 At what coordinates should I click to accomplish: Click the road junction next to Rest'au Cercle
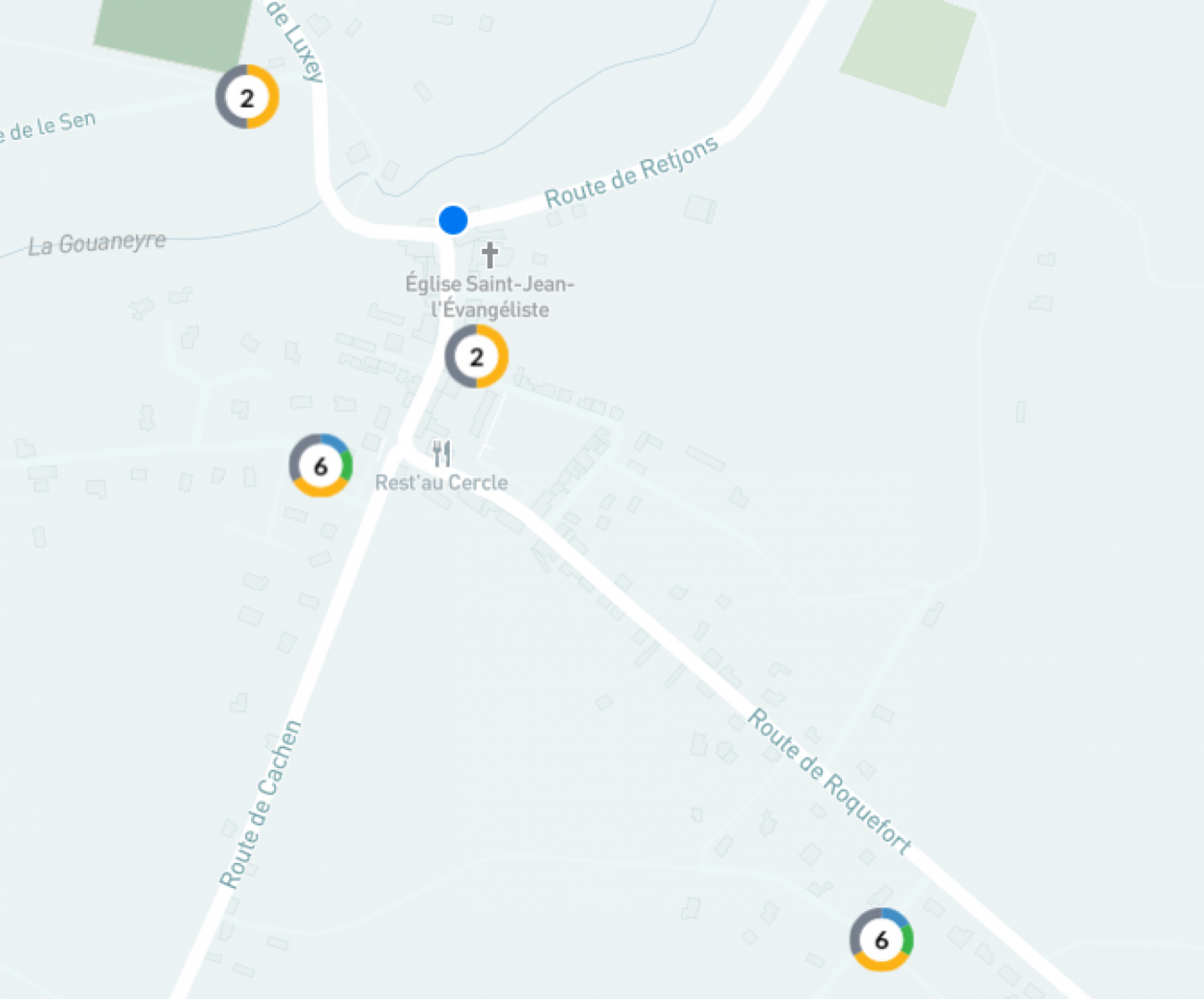400,451
